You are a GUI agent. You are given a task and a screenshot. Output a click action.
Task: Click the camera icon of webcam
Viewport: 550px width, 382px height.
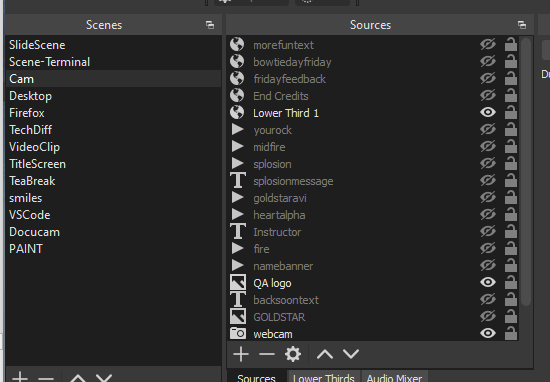(x=237, y=333)
